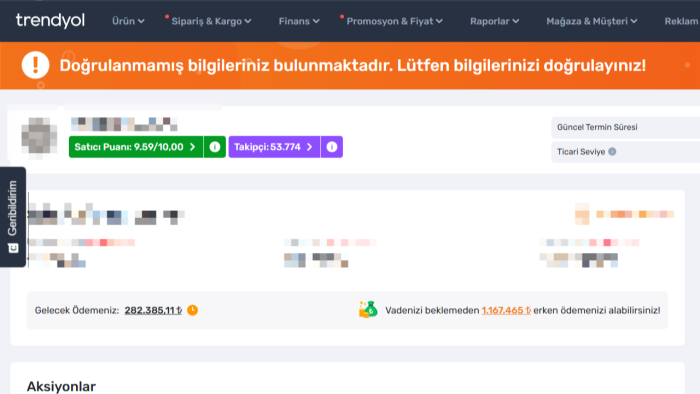700x394 pixels.
Task: Open the Mağaza & Müşteri menu
Action: (592, 21)
